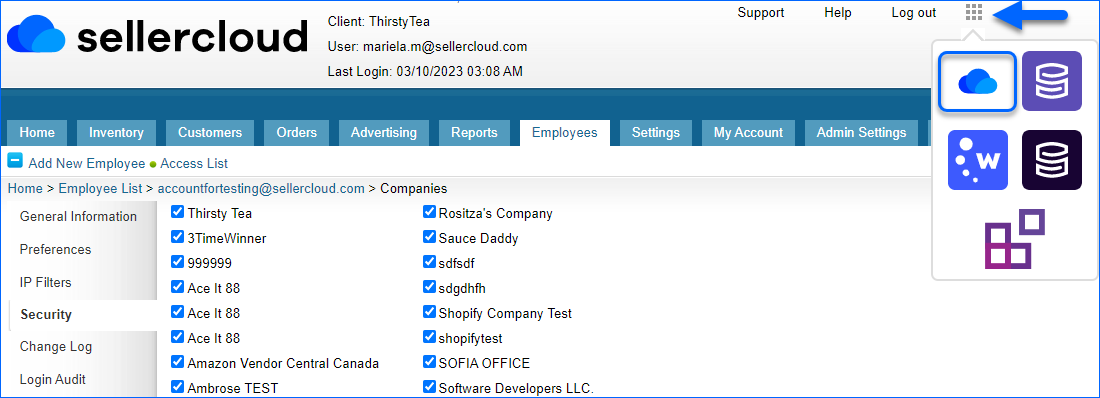Open the Home tab

(37, 133)
